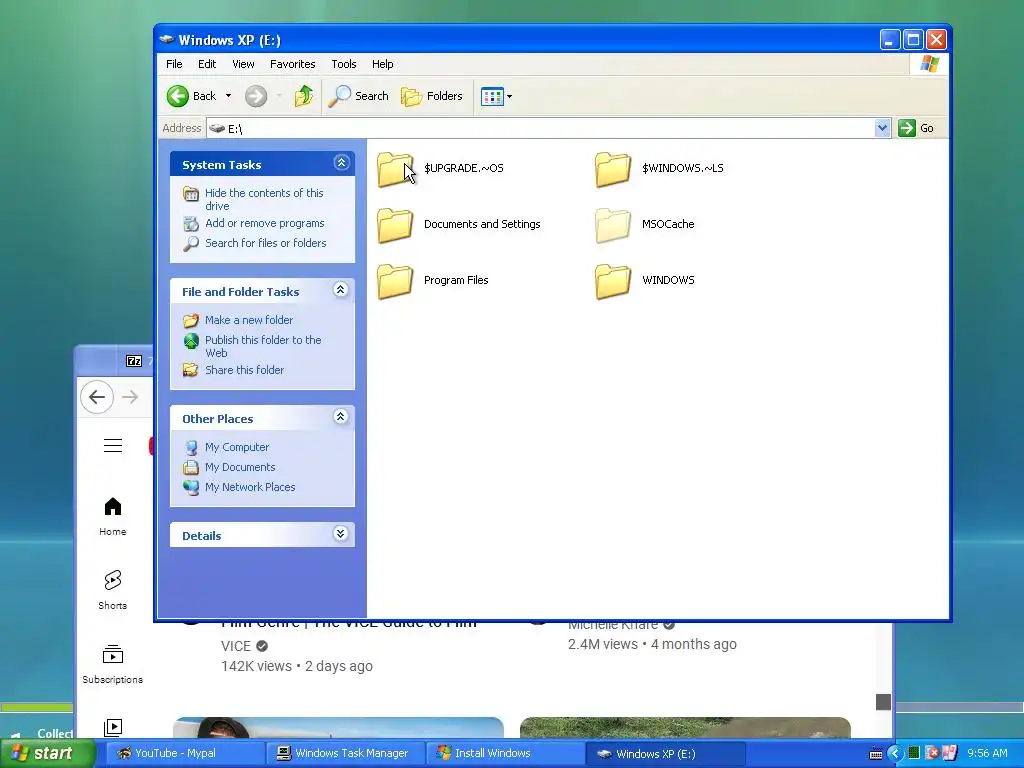Image resolution: width=1024 pixels, height=768 pixels.
Task: Open My Documents from Other Places
Action: tap(240, 467)
